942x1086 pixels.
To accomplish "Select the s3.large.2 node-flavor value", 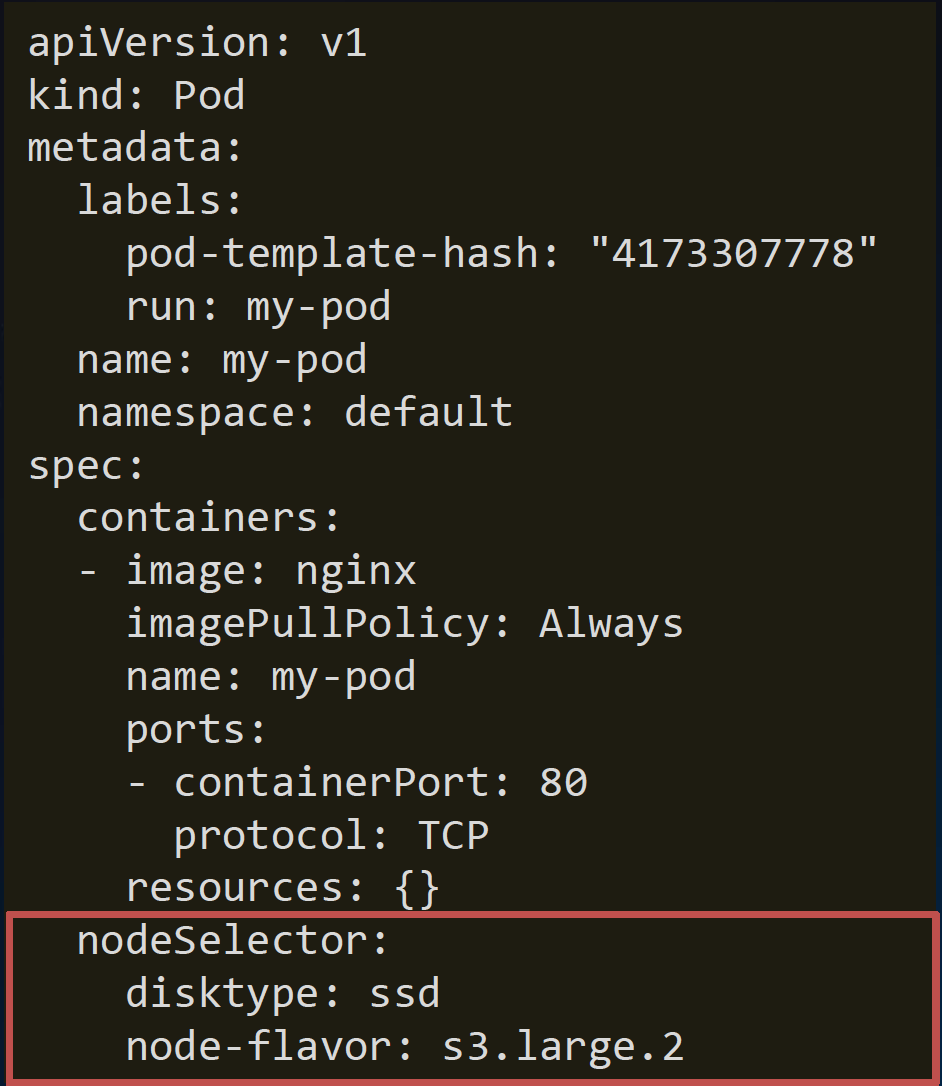I will click(x=563, y=1047).
